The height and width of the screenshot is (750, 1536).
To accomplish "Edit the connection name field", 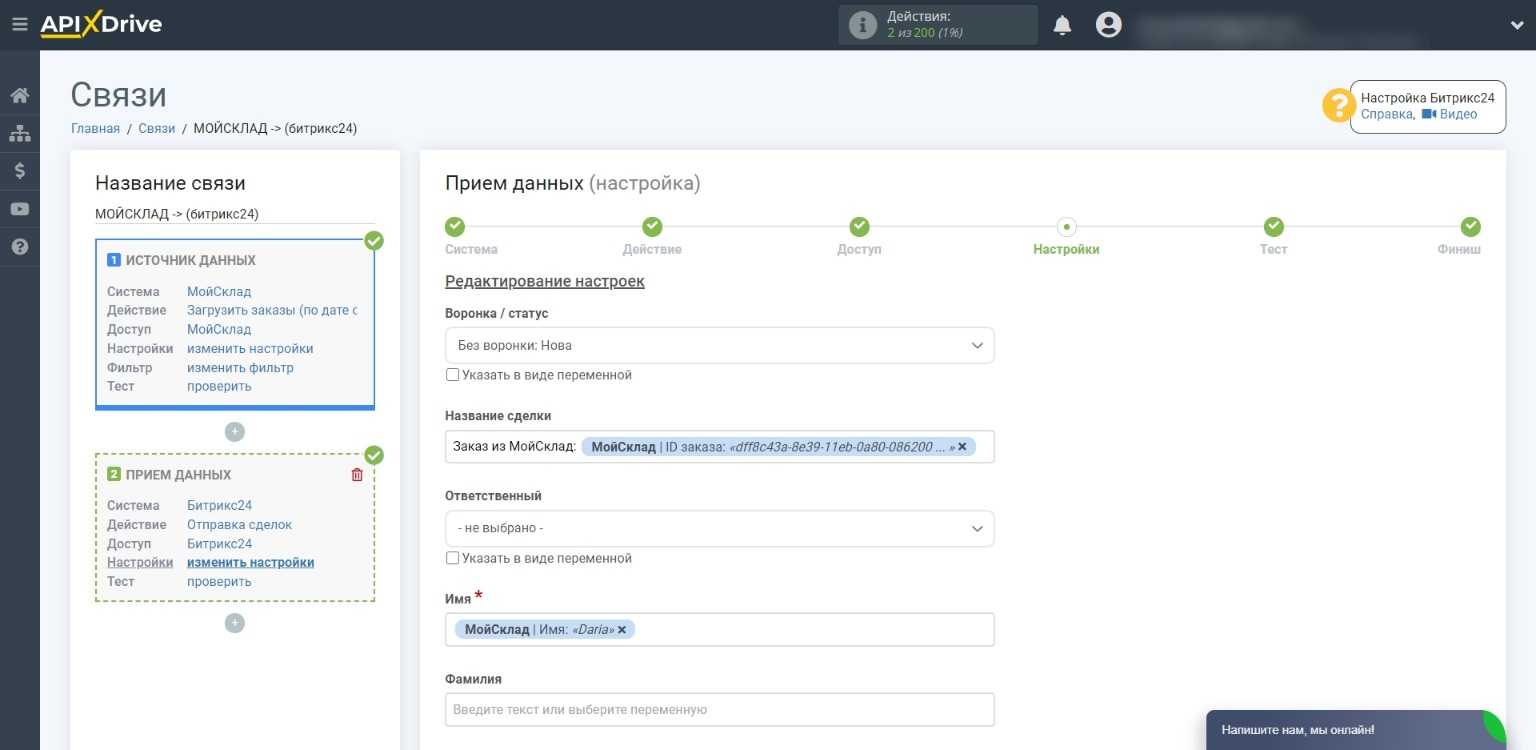I will pyautogui.click(x=235, y=214).
